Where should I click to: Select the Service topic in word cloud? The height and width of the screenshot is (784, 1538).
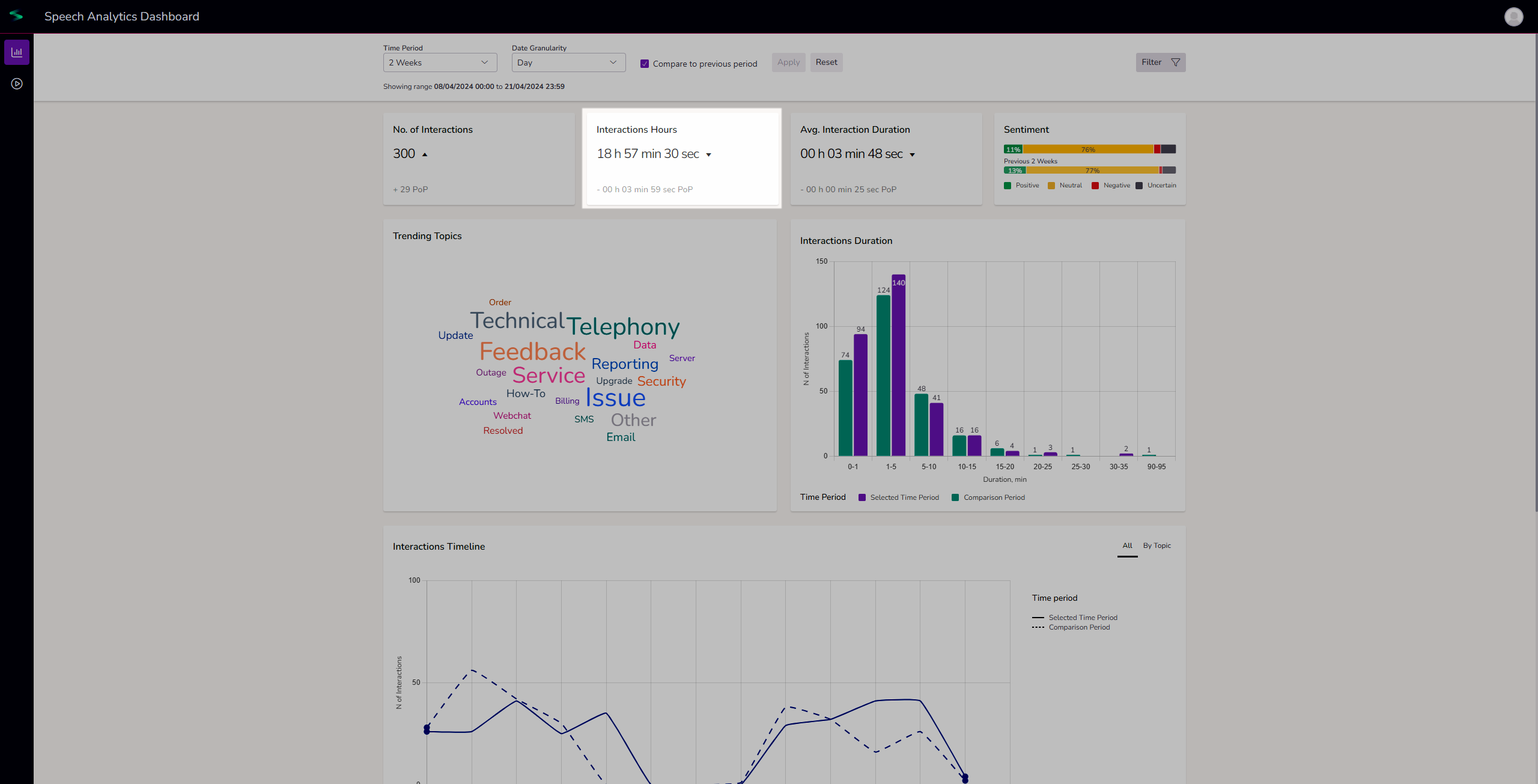[549, 375]
